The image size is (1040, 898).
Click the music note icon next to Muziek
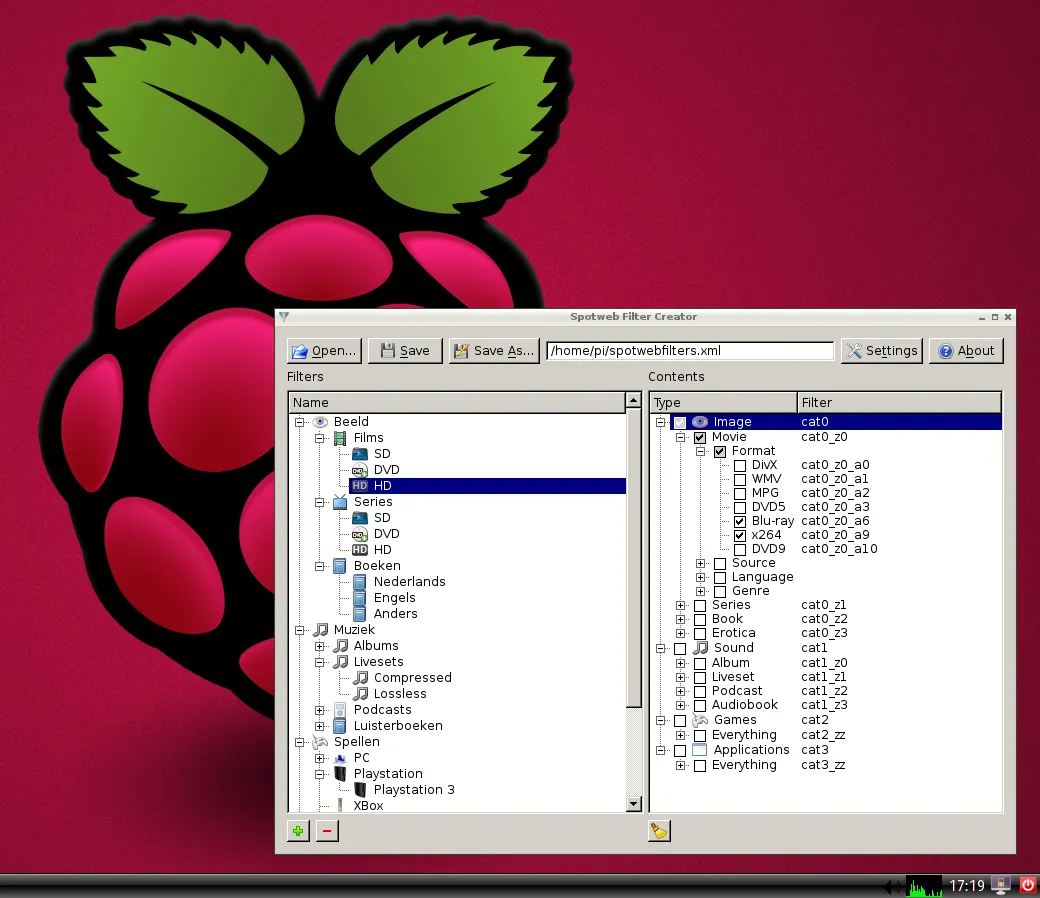coord(320,629)
